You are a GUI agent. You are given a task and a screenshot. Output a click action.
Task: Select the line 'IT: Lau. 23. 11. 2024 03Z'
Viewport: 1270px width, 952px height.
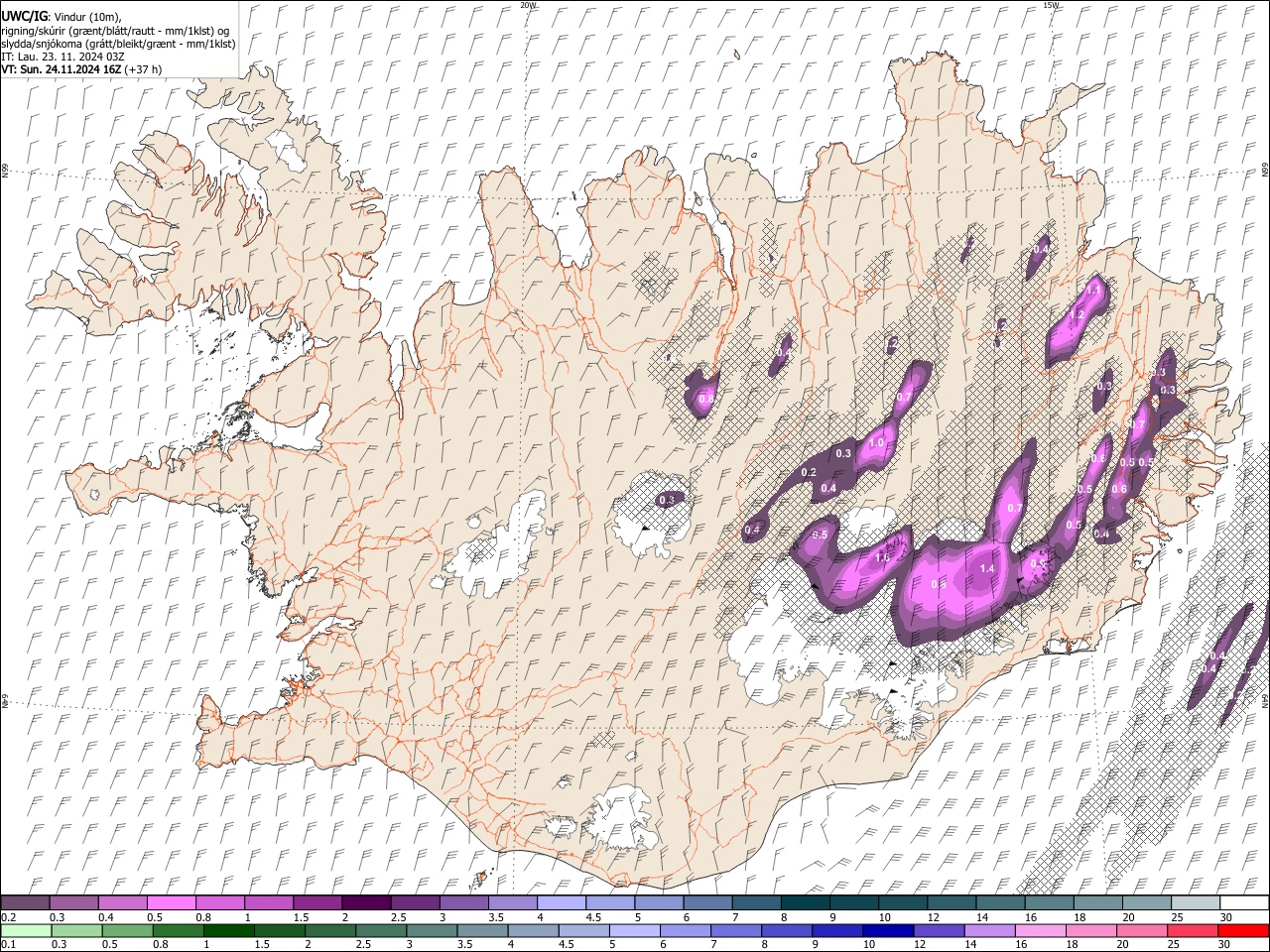[x=63, y=57]
